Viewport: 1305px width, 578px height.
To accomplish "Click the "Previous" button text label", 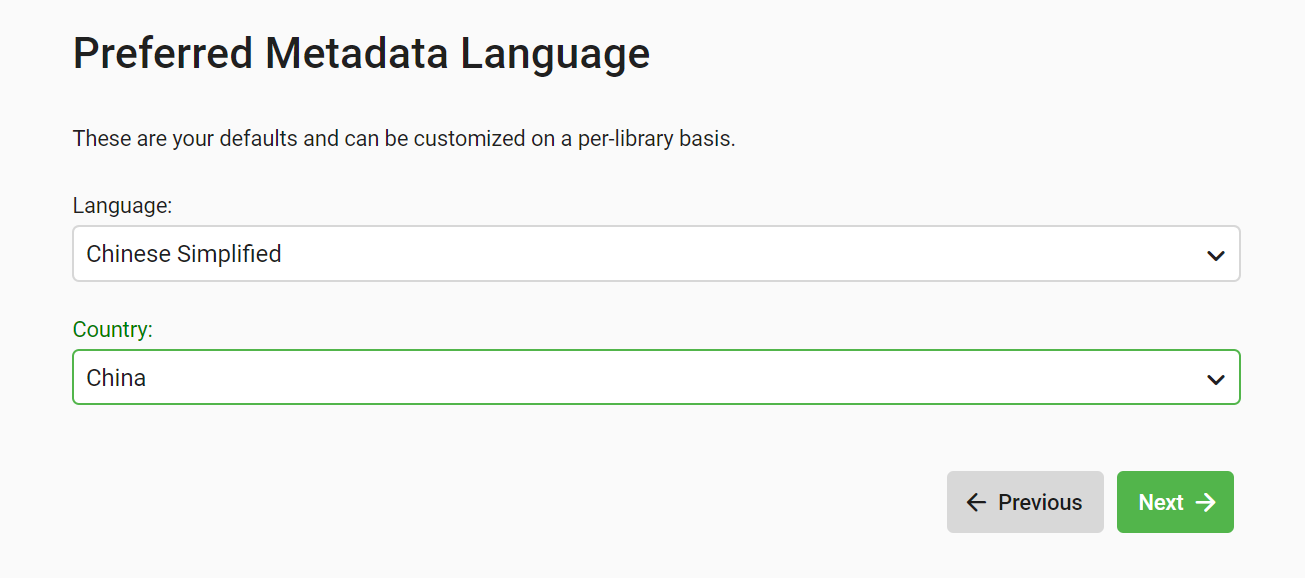I will point(1040,502).
